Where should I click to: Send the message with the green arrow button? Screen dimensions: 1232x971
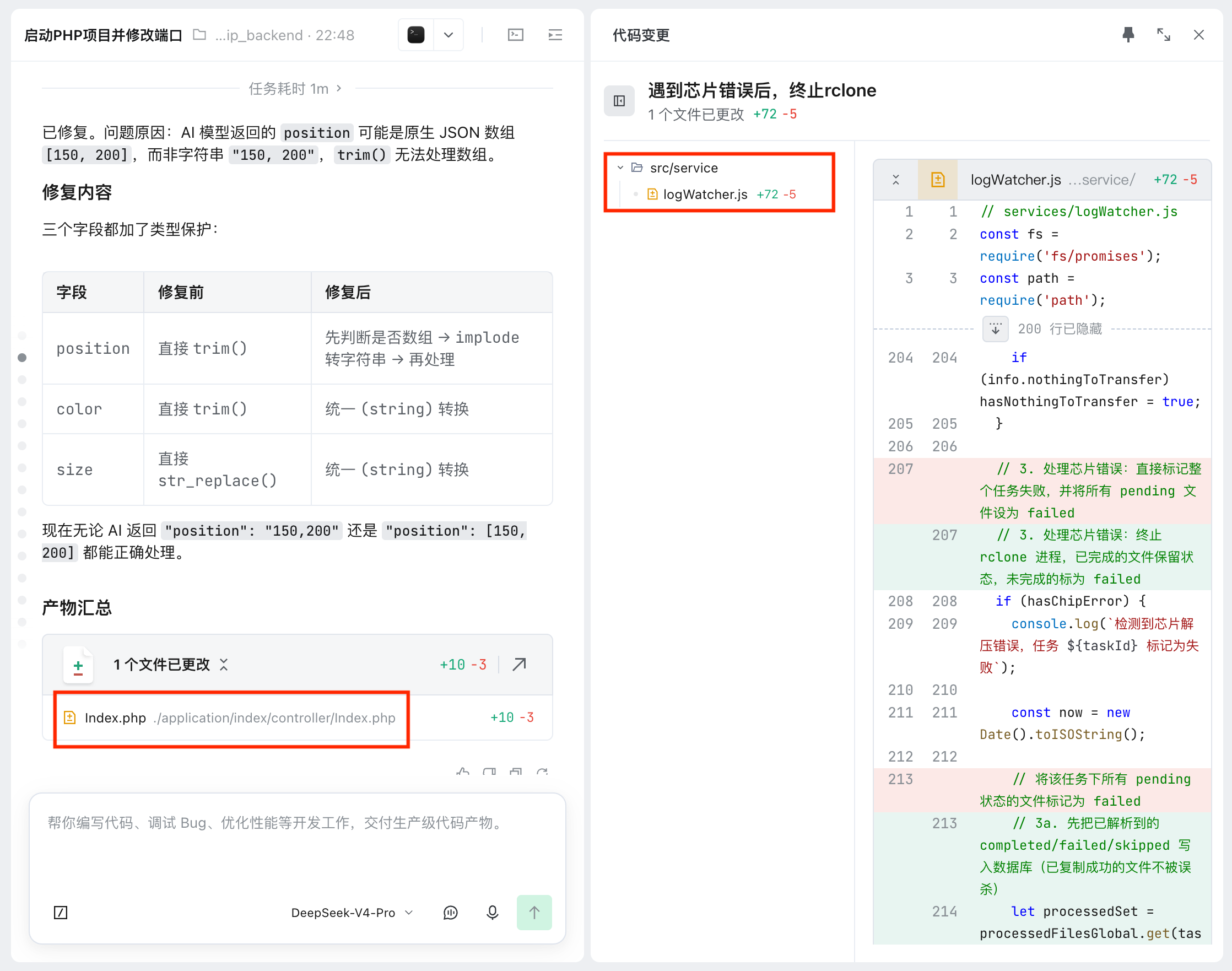[534, 913]
